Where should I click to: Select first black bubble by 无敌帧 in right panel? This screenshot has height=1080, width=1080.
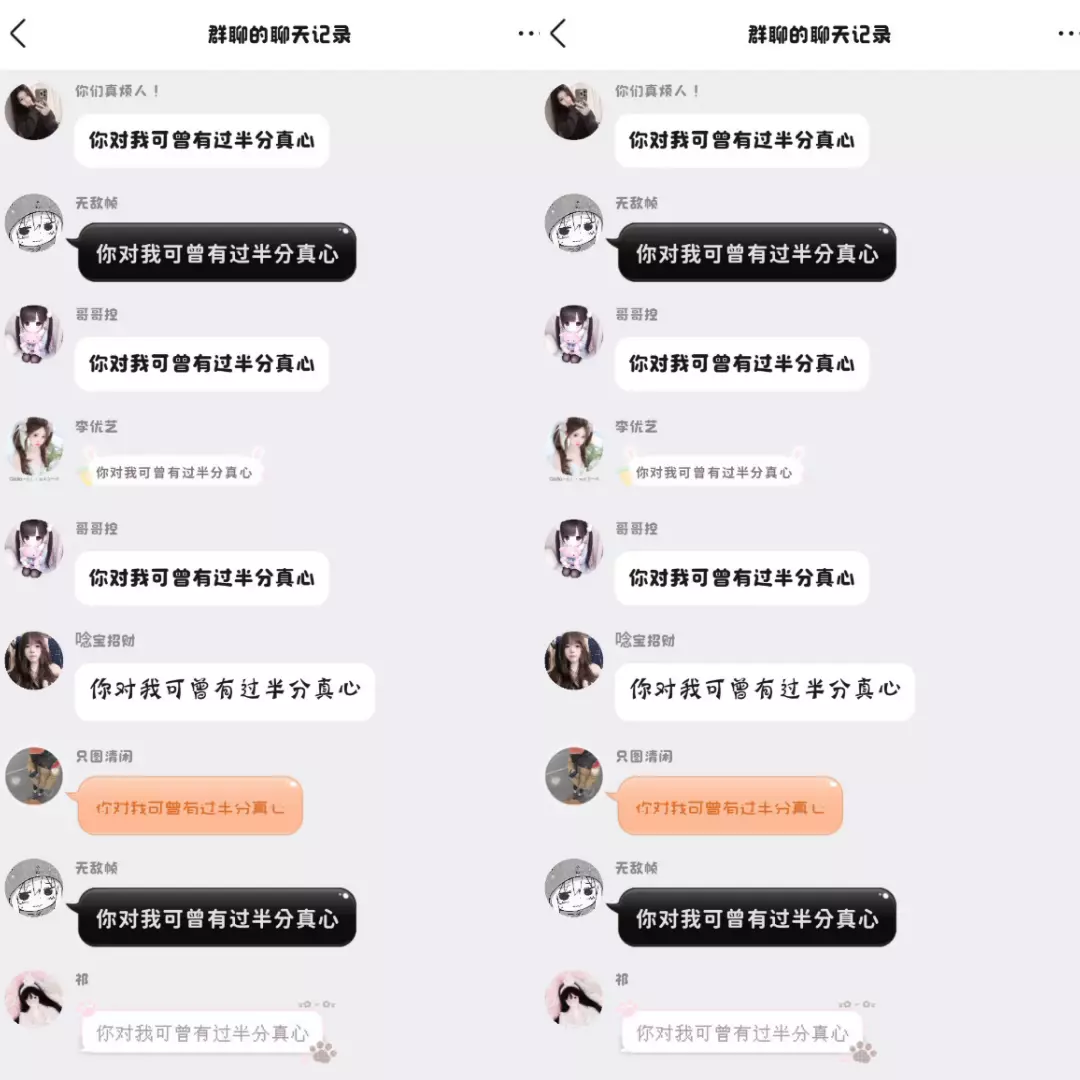click(x=756, y=252)
